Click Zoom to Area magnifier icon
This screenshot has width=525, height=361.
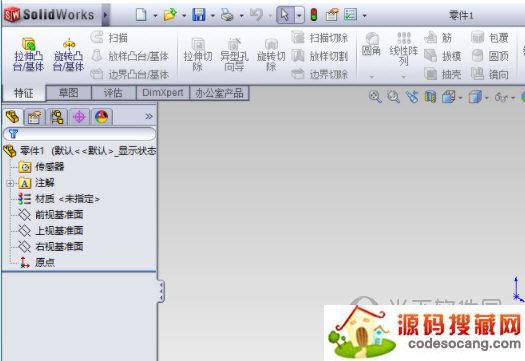pyautogui.click(x=393, y=97)
